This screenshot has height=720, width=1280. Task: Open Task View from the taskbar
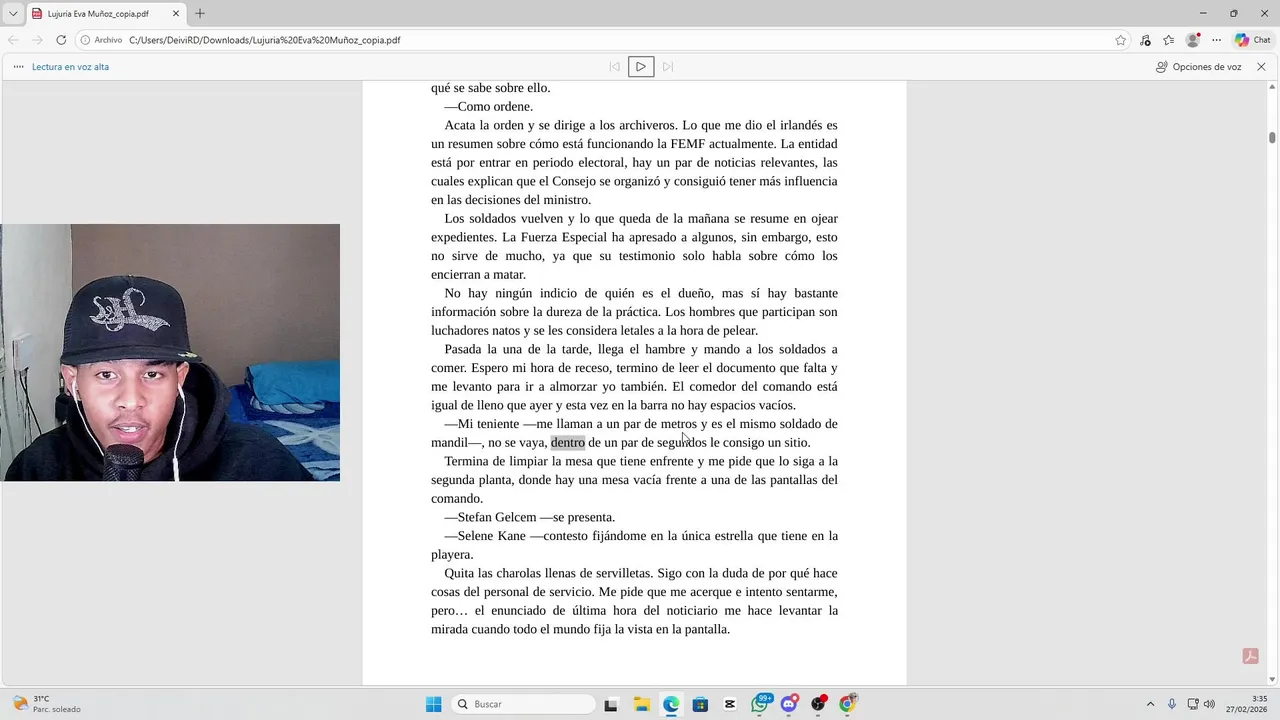click(x=611, y=704)
